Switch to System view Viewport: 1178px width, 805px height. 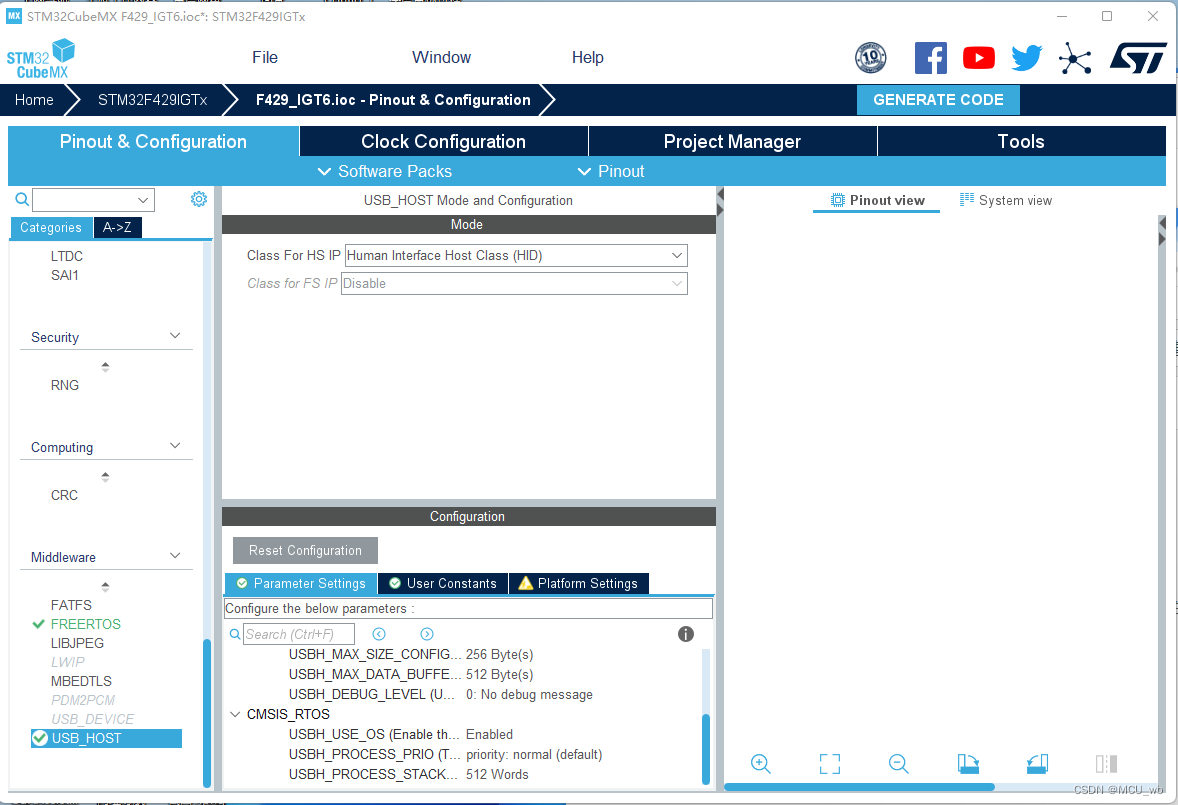click(1005, 200)
